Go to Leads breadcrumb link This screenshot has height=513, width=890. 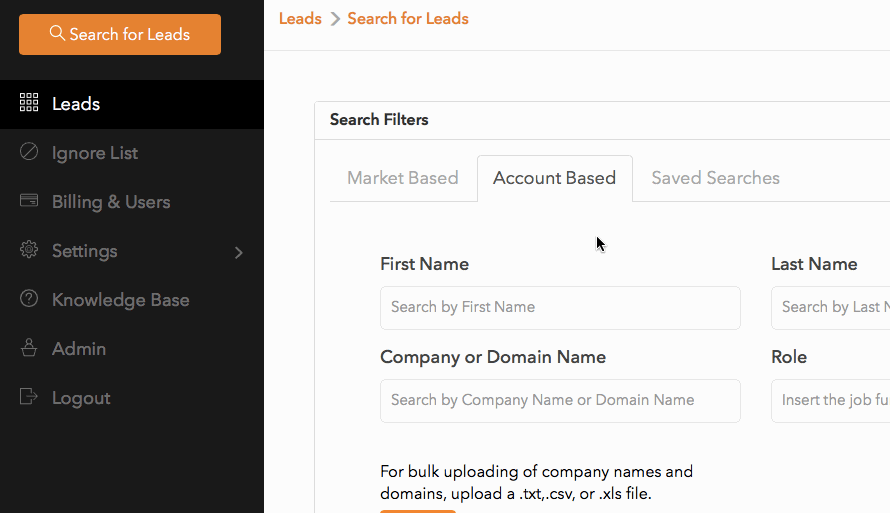tap(300, 19)
